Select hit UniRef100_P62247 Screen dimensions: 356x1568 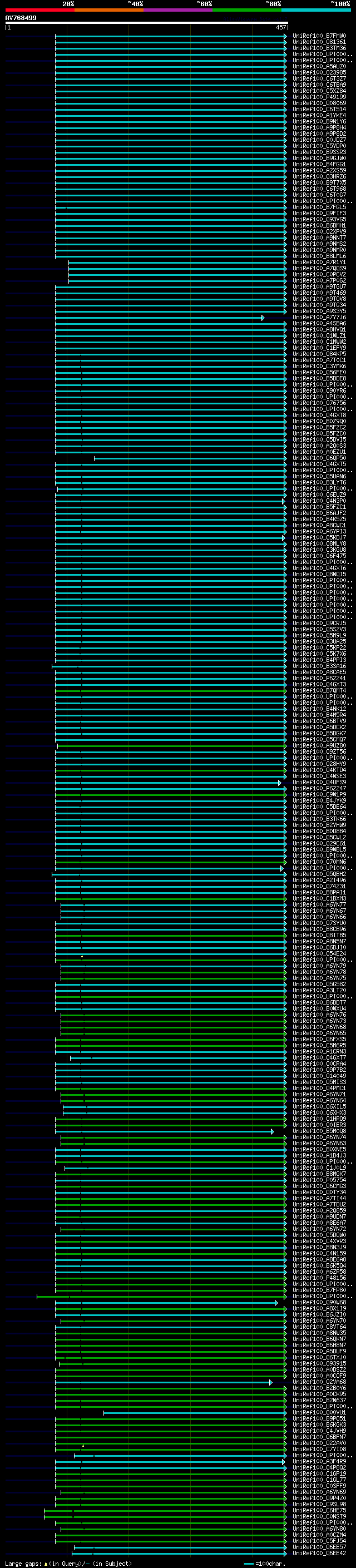[x=319, y=788]
